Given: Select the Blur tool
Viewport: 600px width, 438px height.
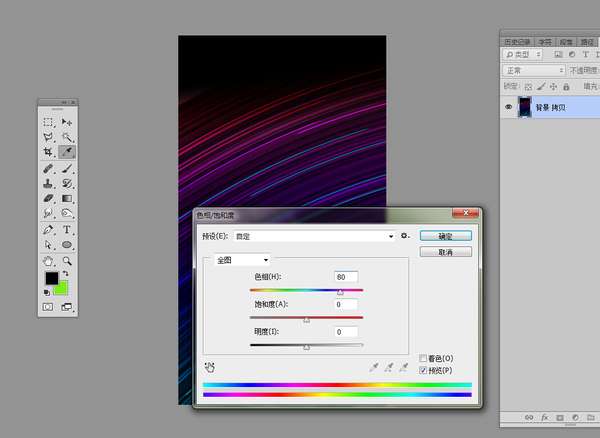Looking at the screenshot, I should (48, 213).
